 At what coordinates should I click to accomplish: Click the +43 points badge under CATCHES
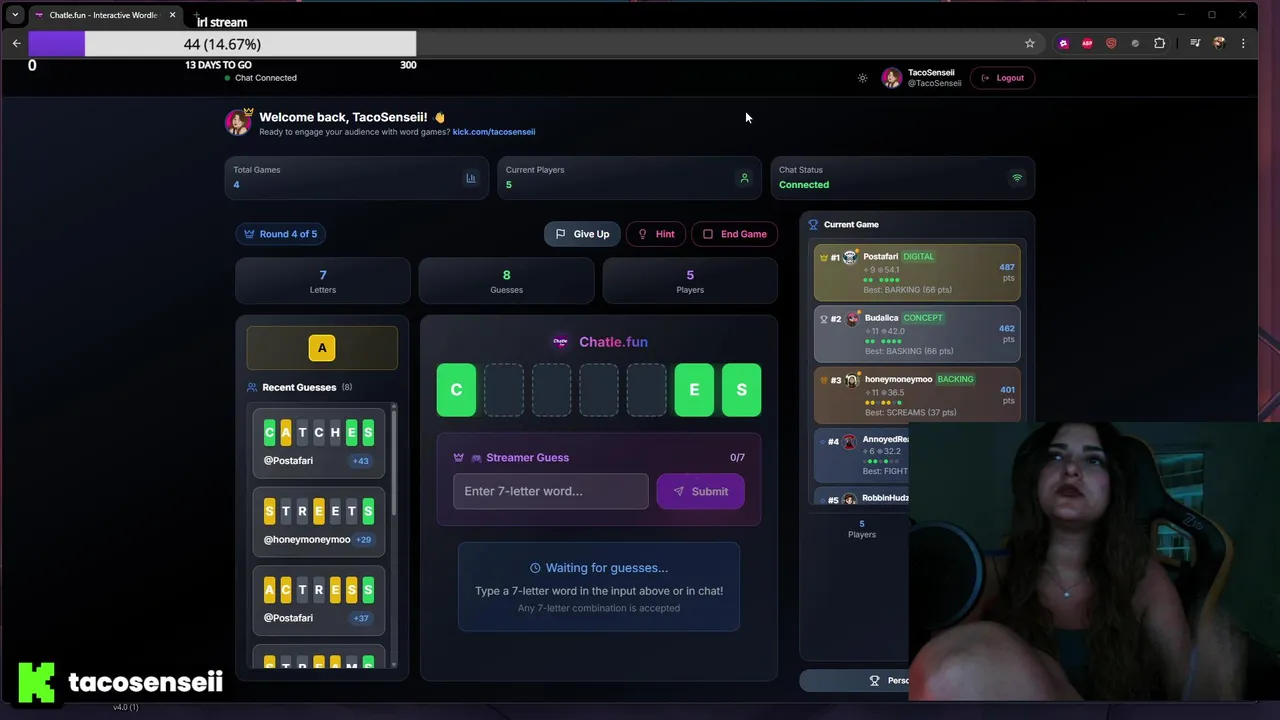click(x=360, y=461)
